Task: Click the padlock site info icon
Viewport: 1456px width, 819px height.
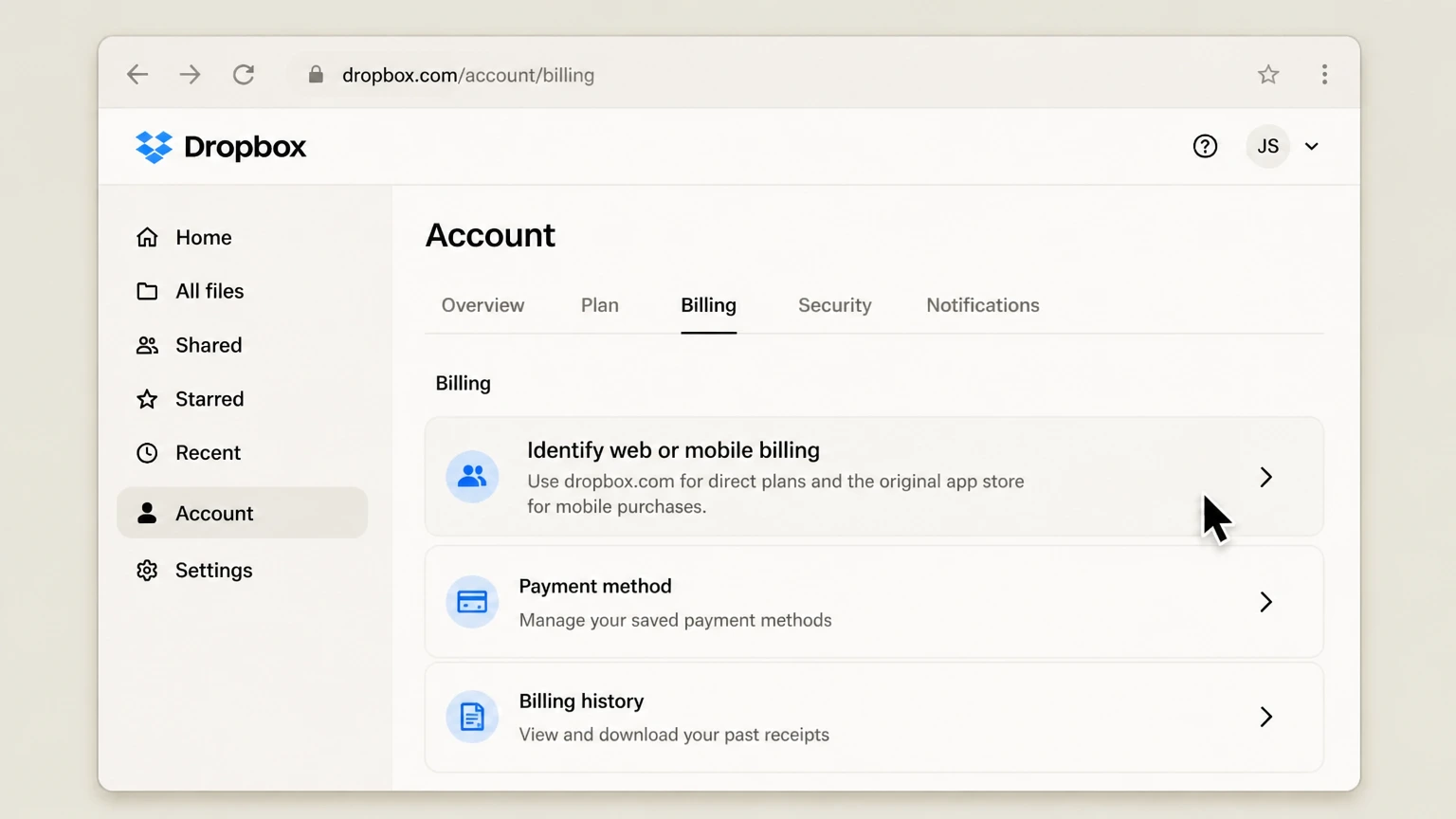Action: 316,75
